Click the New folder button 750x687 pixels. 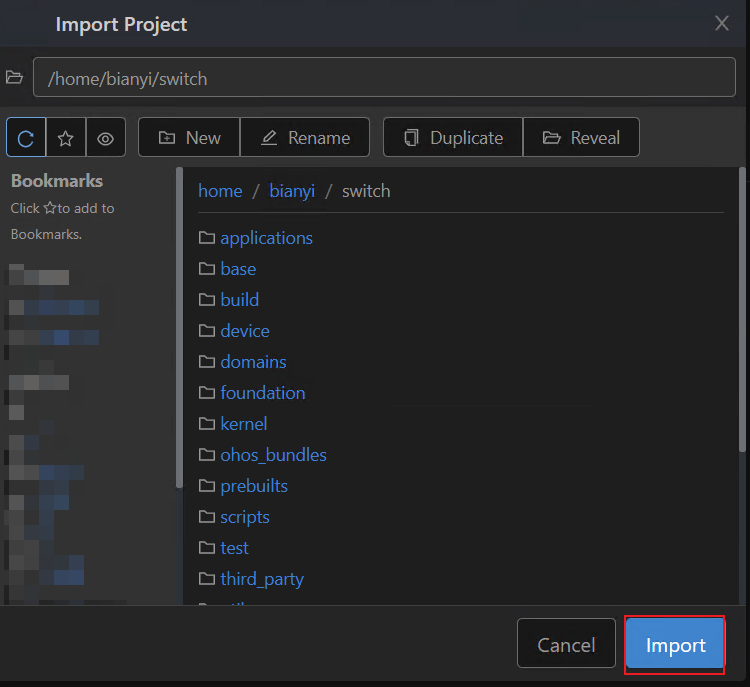click(189, 138)
